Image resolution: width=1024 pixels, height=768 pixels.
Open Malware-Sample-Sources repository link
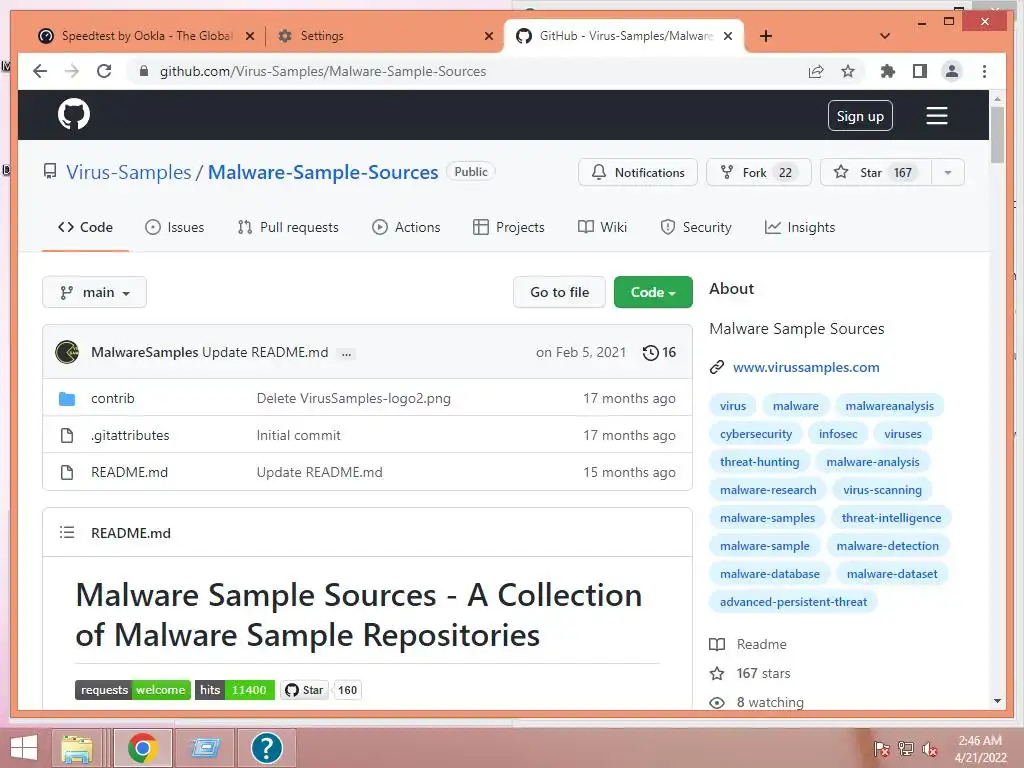click(323, 172)
